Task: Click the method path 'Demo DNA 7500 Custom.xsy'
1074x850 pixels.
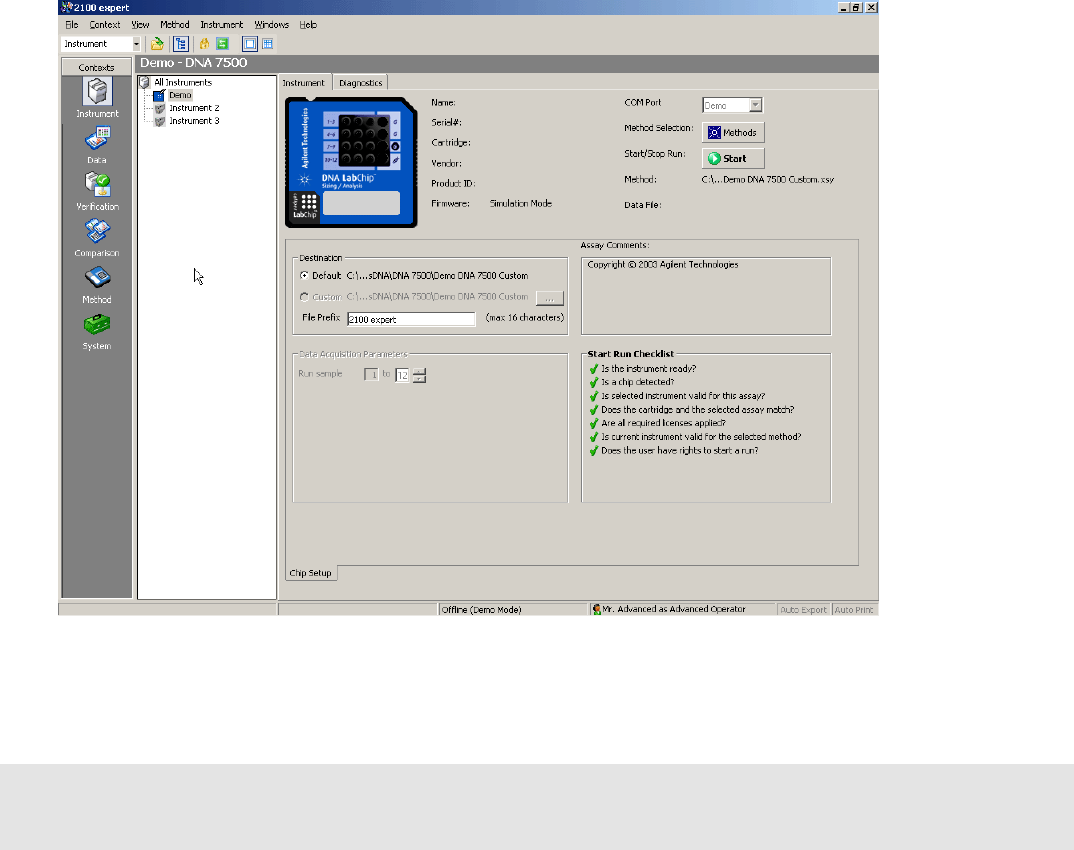Action: pos(768,179)
